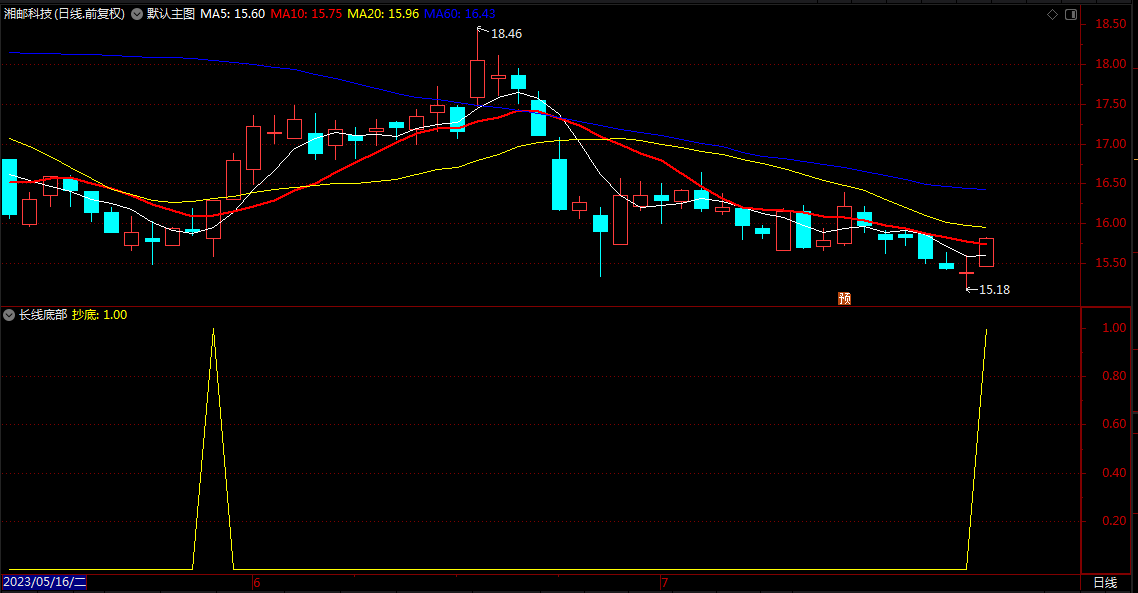Click the last red candlestick near 15.18
The height and width of the screenshot is (593, 1138).
click(x=986, y=252)
